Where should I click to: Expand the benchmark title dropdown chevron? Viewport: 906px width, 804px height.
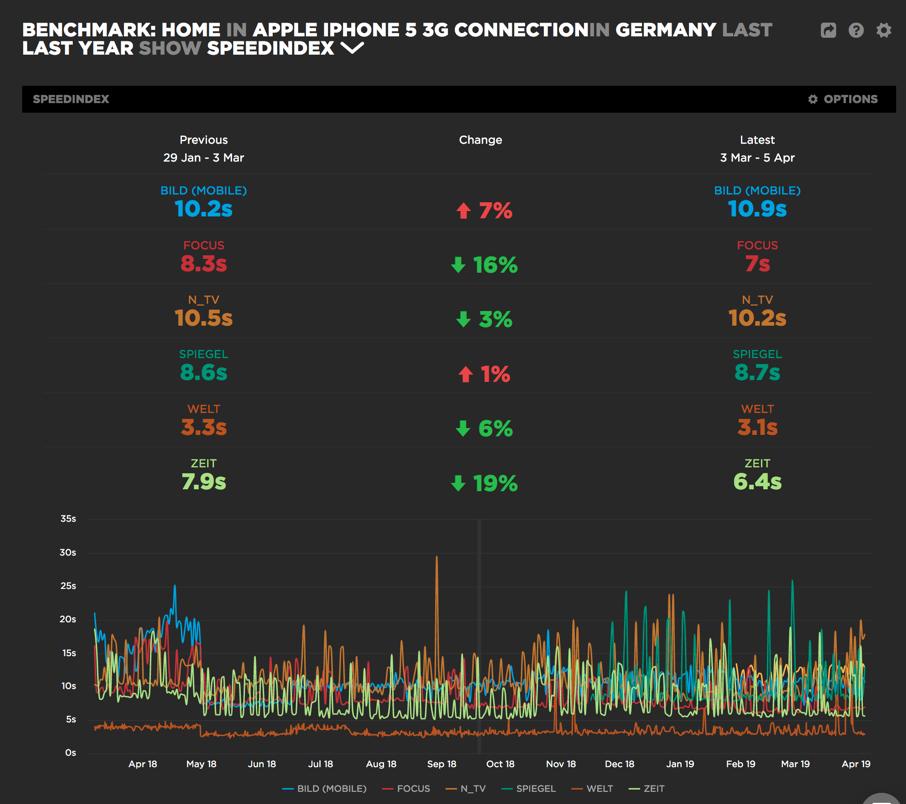(352, 48)
